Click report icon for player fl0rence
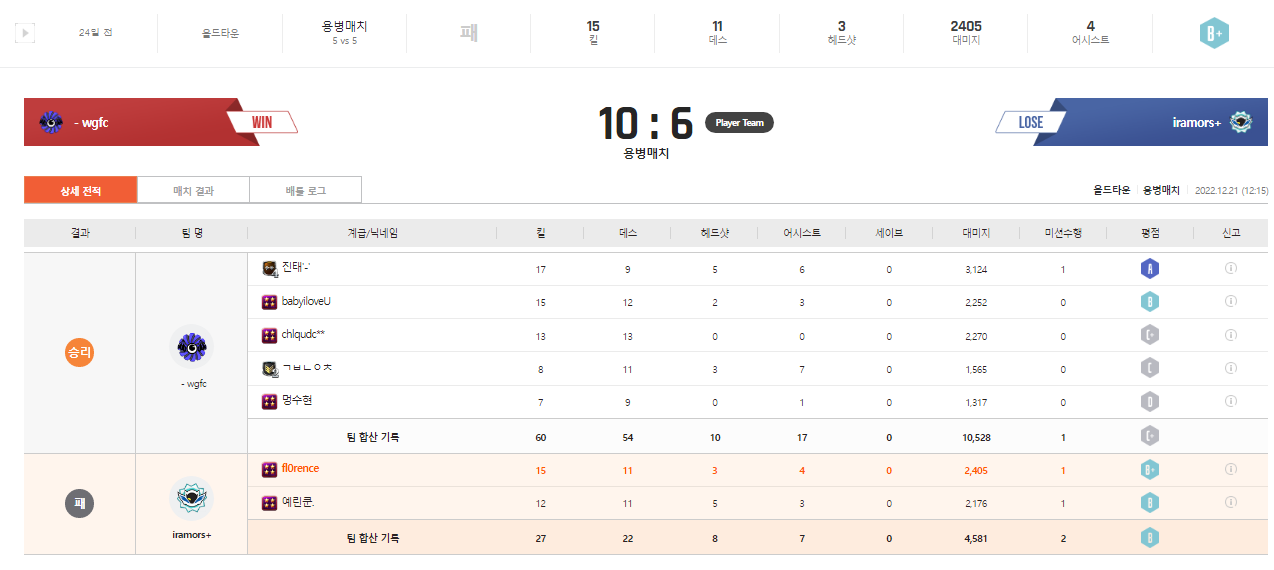This screenshot has height=570, width=1274. 1230,469
